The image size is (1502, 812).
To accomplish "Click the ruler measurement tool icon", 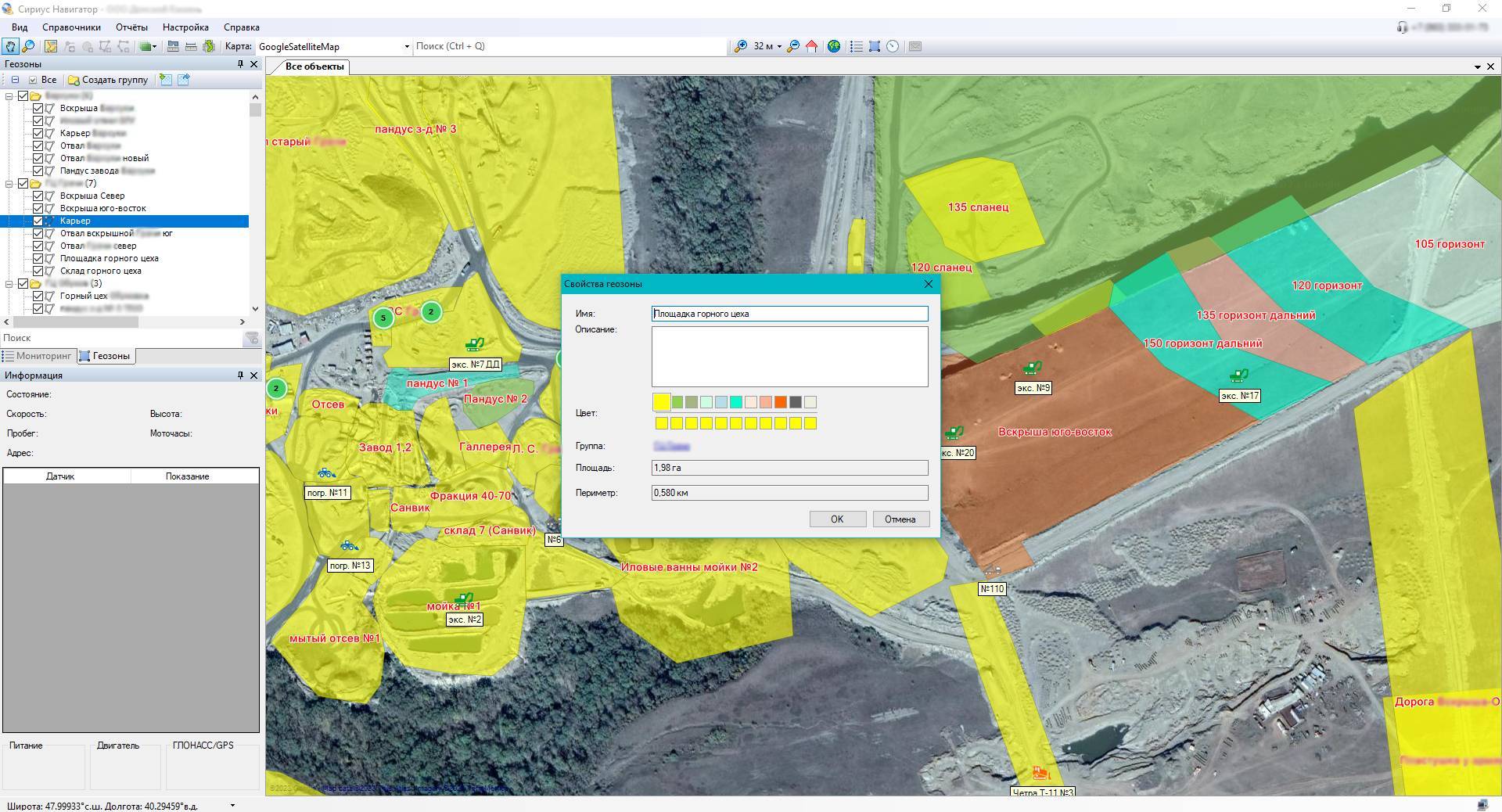I will click(x=190, y=46).
